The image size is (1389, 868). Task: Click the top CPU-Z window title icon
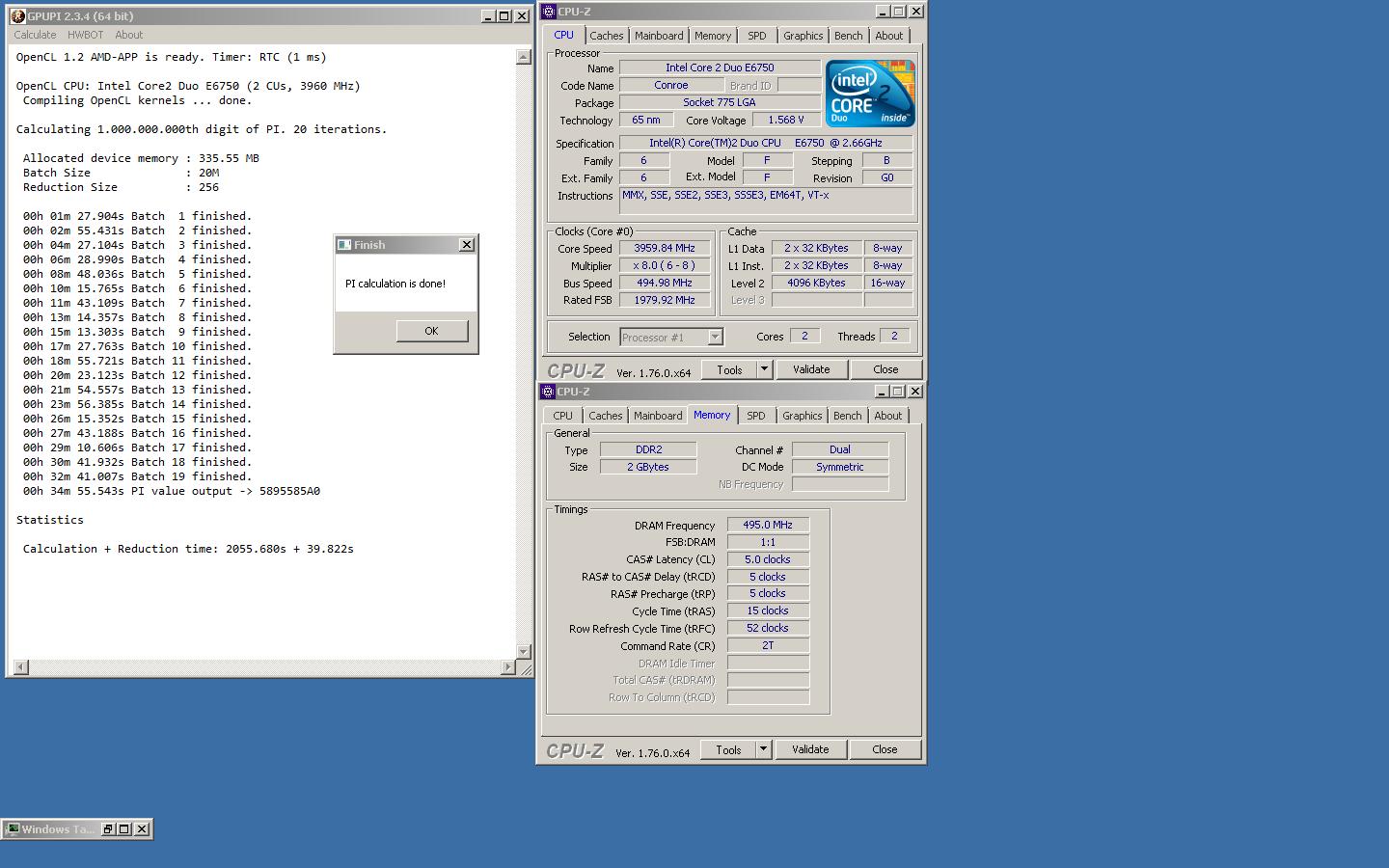(548, 12)
